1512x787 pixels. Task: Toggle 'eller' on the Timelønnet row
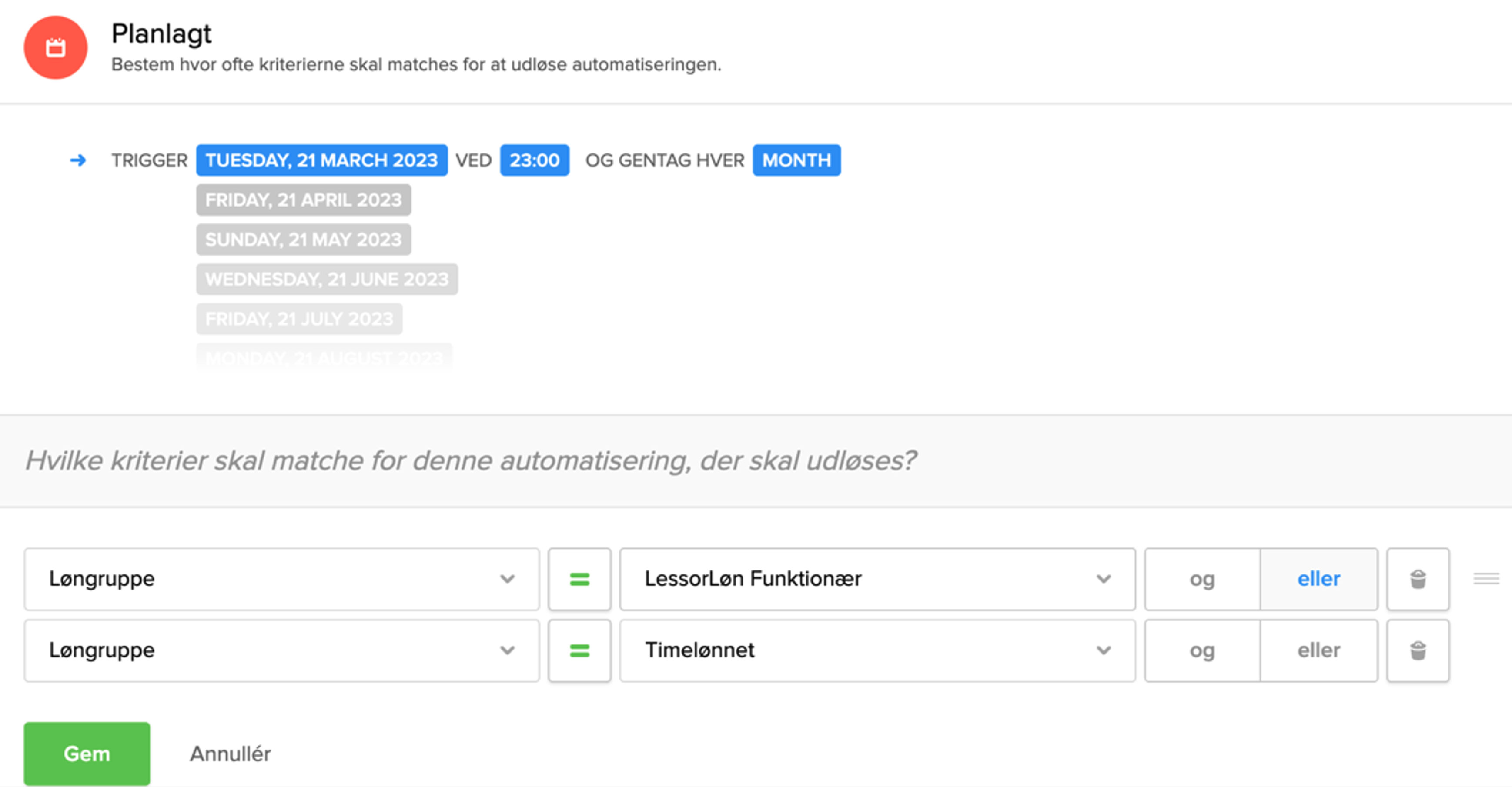(1318, 650)
